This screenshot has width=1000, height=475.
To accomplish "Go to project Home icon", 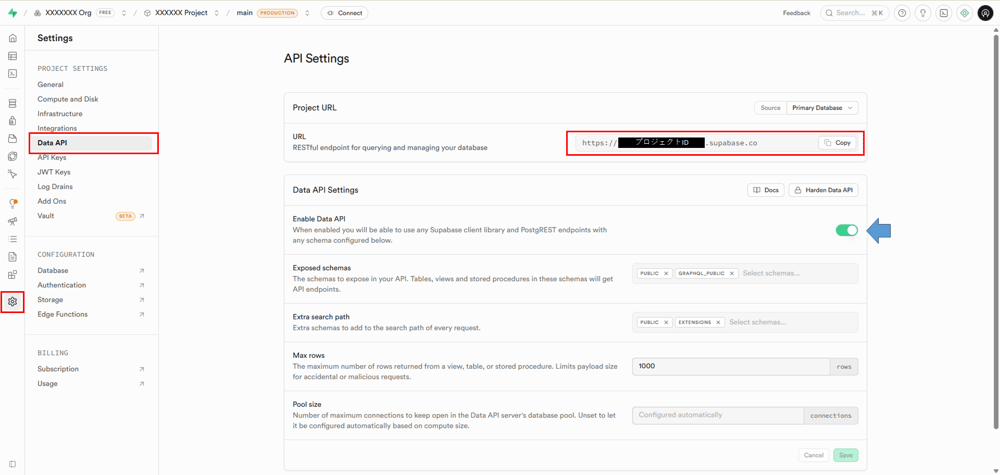I will (12, 38).
